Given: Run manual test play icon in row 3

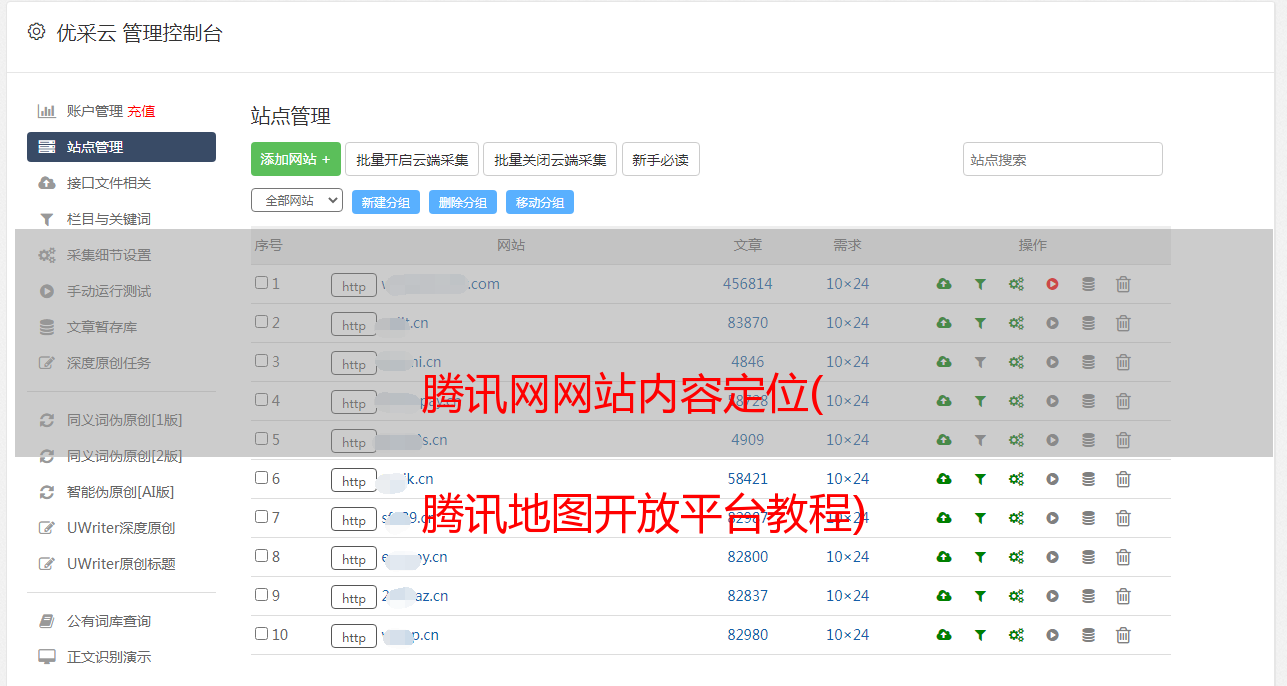Looking at the screenshot, I should coord(1052,362).
